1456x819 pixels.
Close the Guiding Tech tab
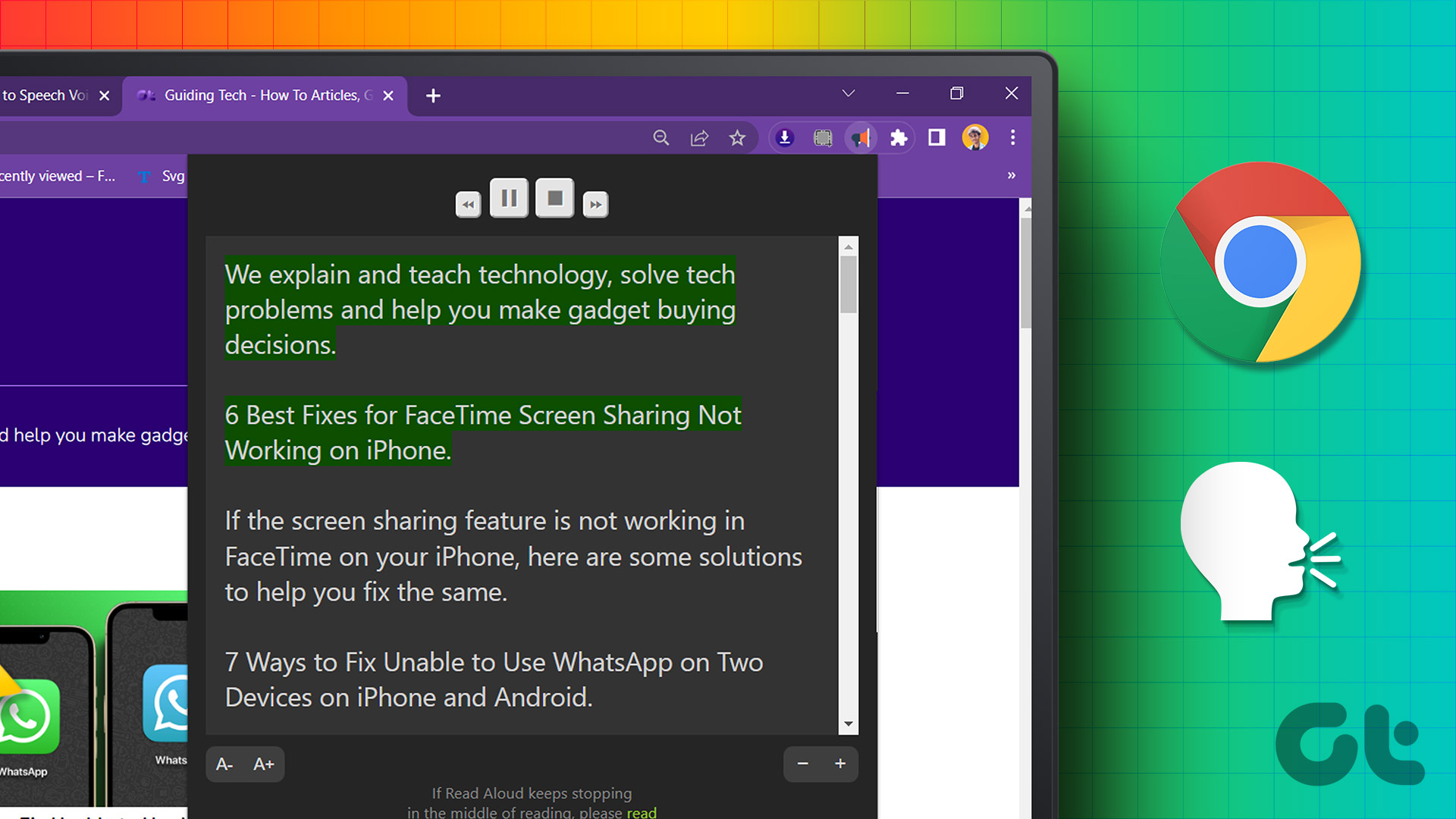point(388,96)
